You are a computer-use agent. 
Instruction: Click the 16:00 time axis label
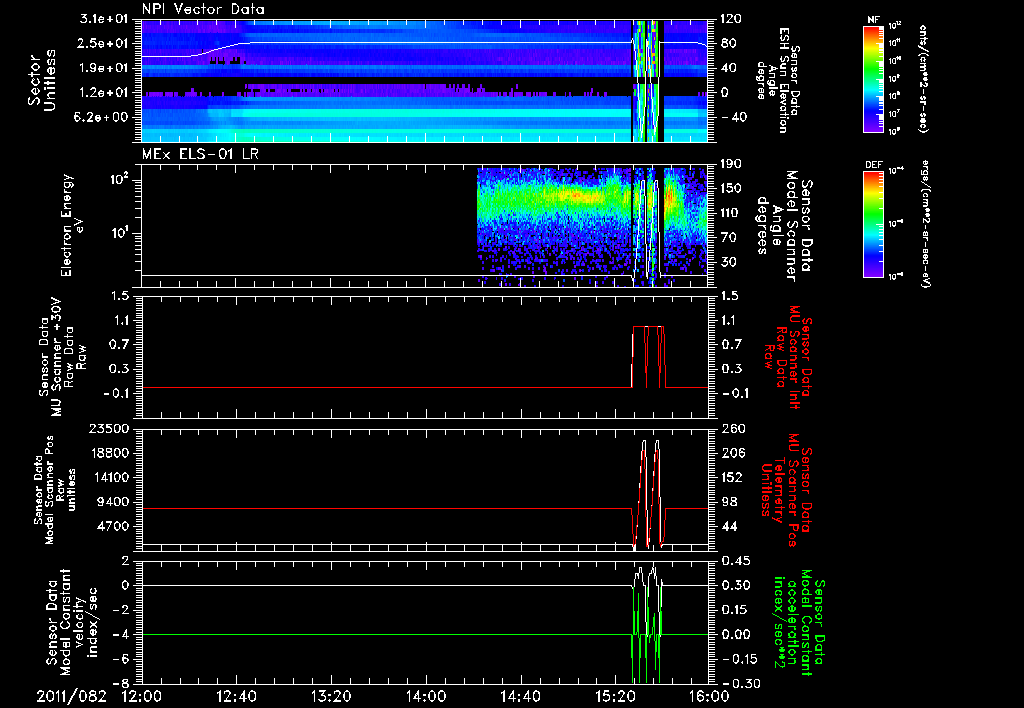(708, 694)
